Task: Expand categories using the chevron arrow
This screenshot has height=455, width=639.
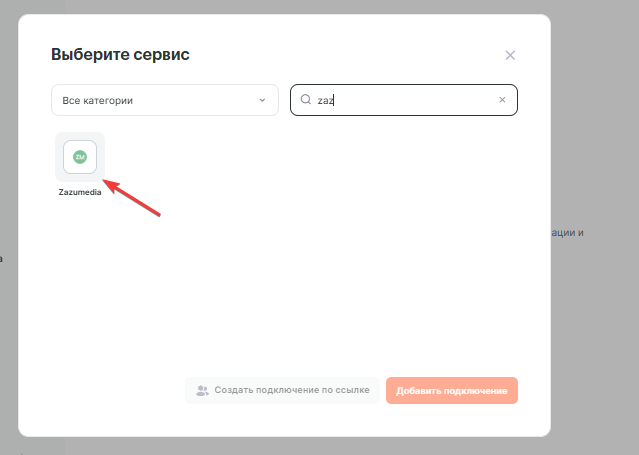Action: pyautogui.click(x=262, y=100)
